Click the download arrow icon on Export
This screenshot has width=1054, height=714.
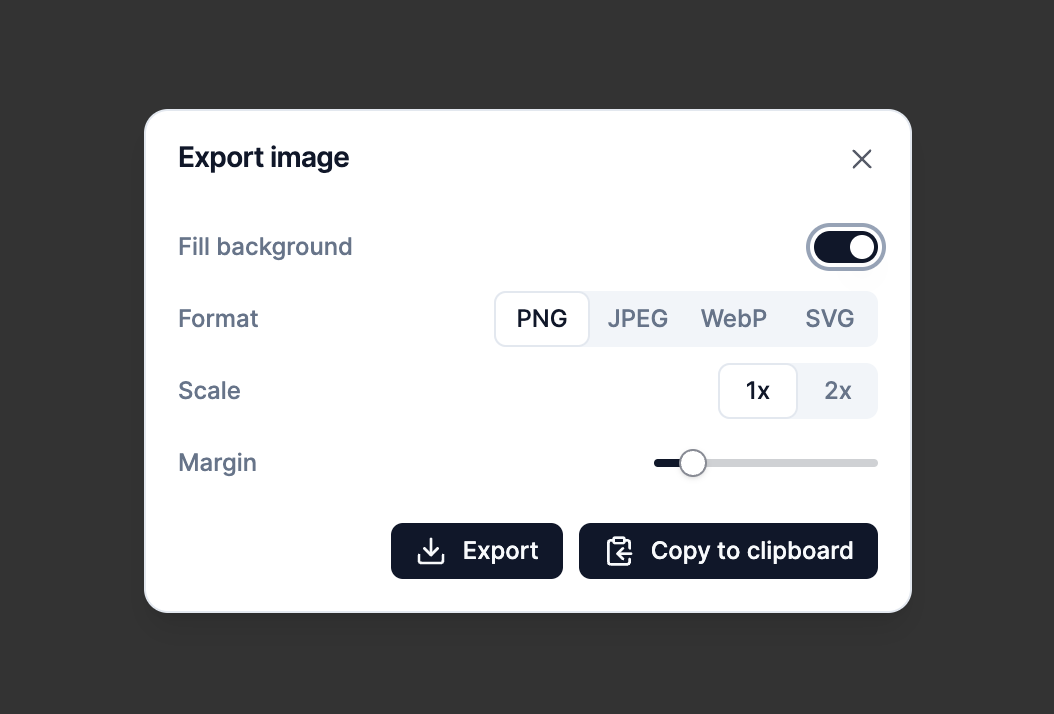(431, 551)
